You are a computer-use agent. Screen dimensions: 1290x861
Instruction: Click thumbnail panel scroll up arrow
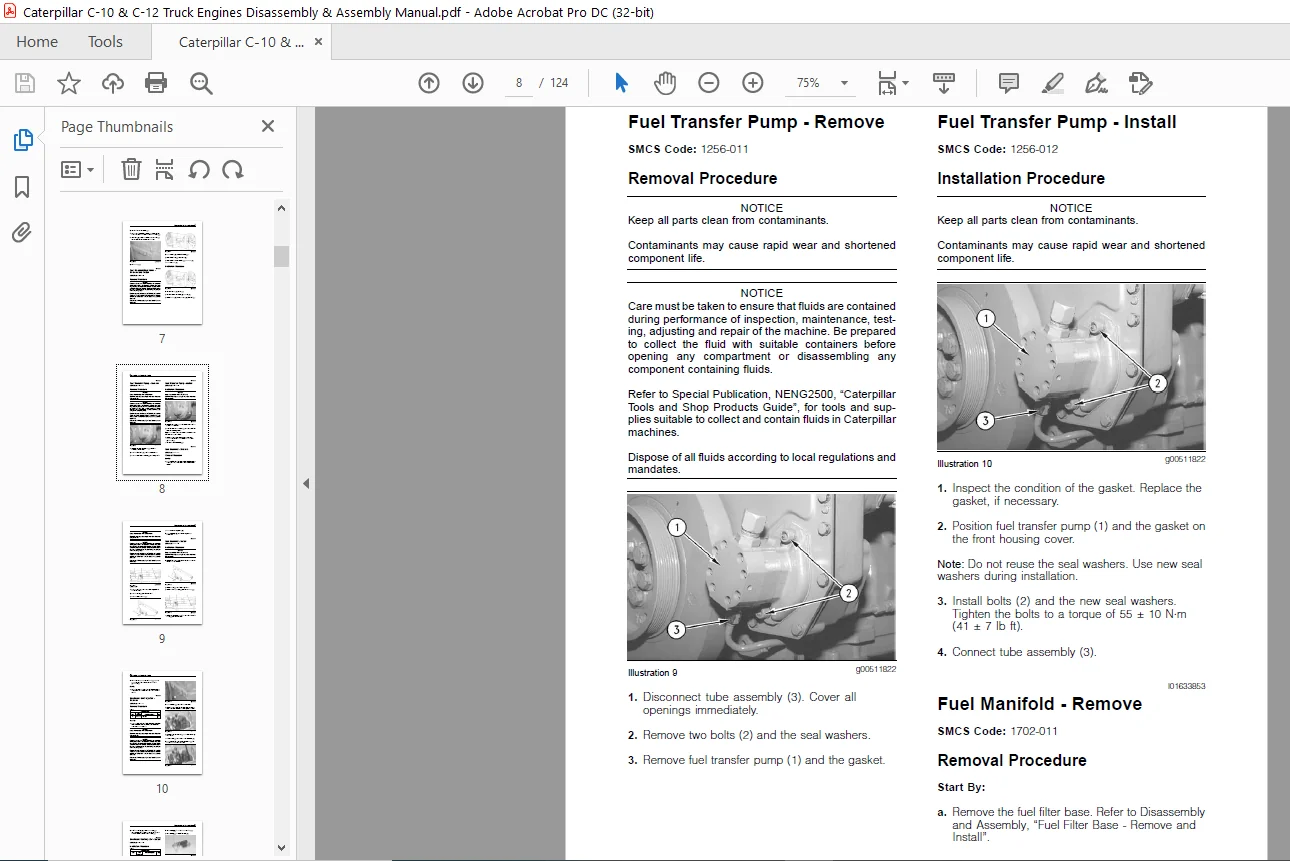(282, 209)
